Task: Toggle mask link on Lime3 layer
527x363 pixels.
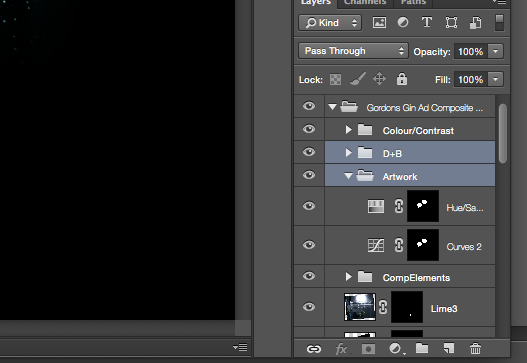Action: pos(383,307)
